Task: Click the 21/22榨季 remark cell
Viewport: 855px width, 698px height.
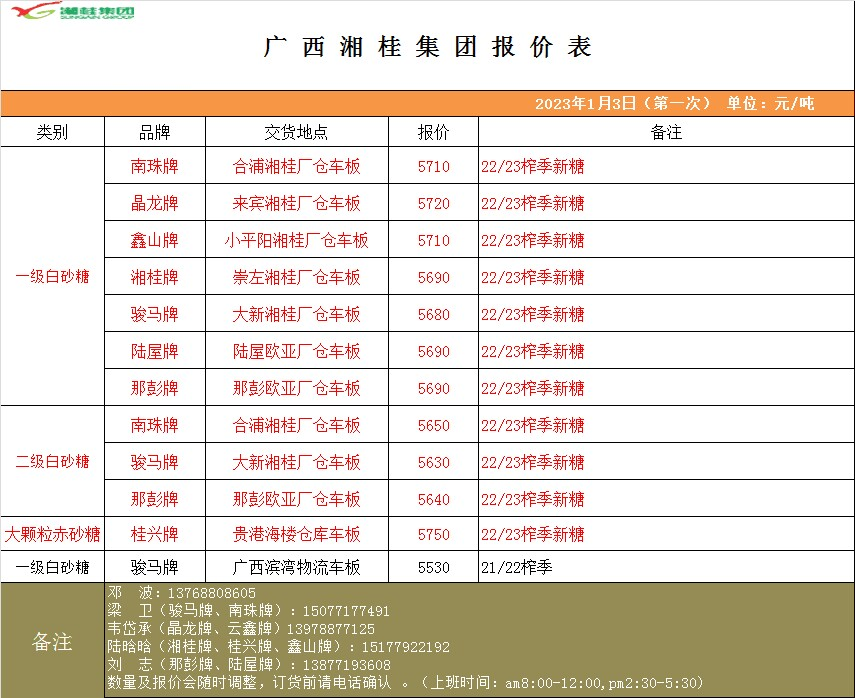Action: (516, 567)
